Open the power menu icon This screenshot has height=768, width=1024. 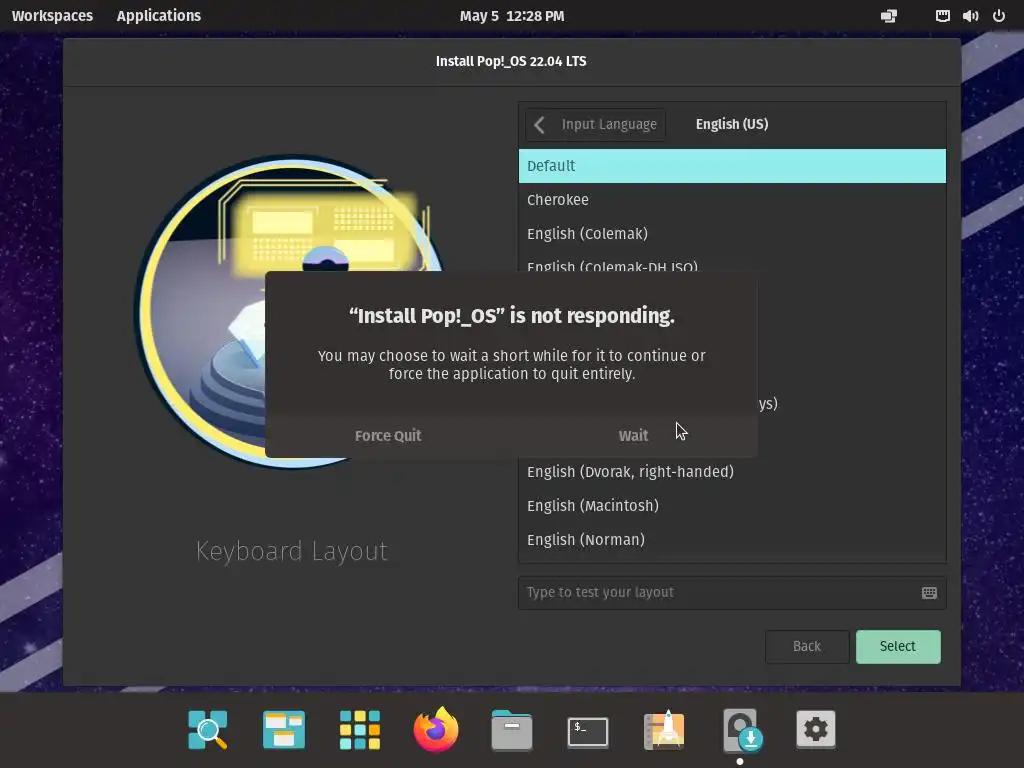(999, 16)
